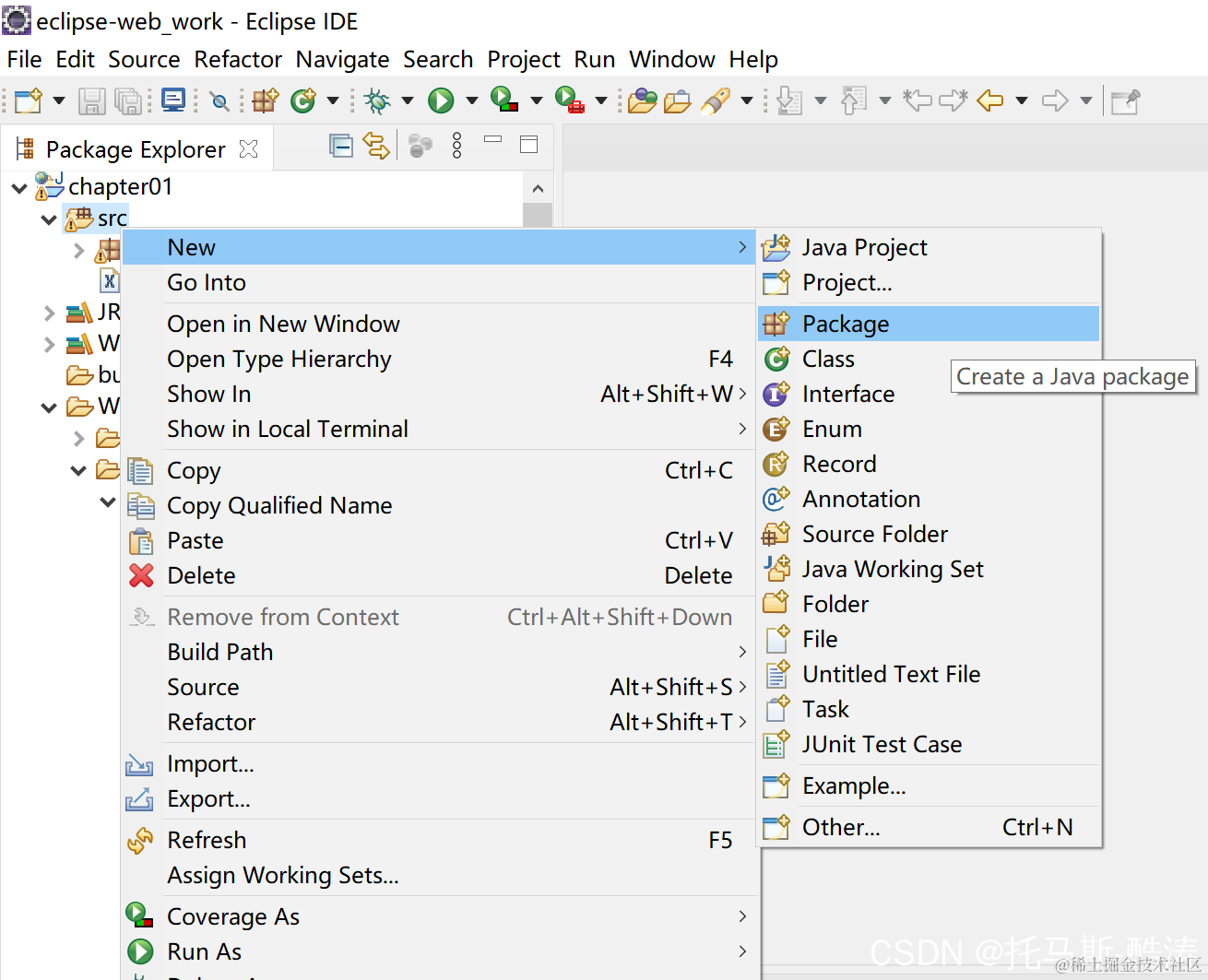Click the Last Edit Location icon

tap(917, 100)
